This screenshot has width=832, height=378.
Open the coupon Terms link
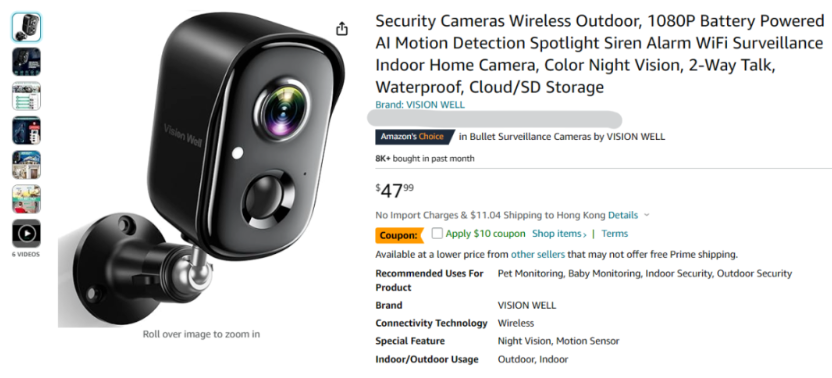(x=614, y=234)
